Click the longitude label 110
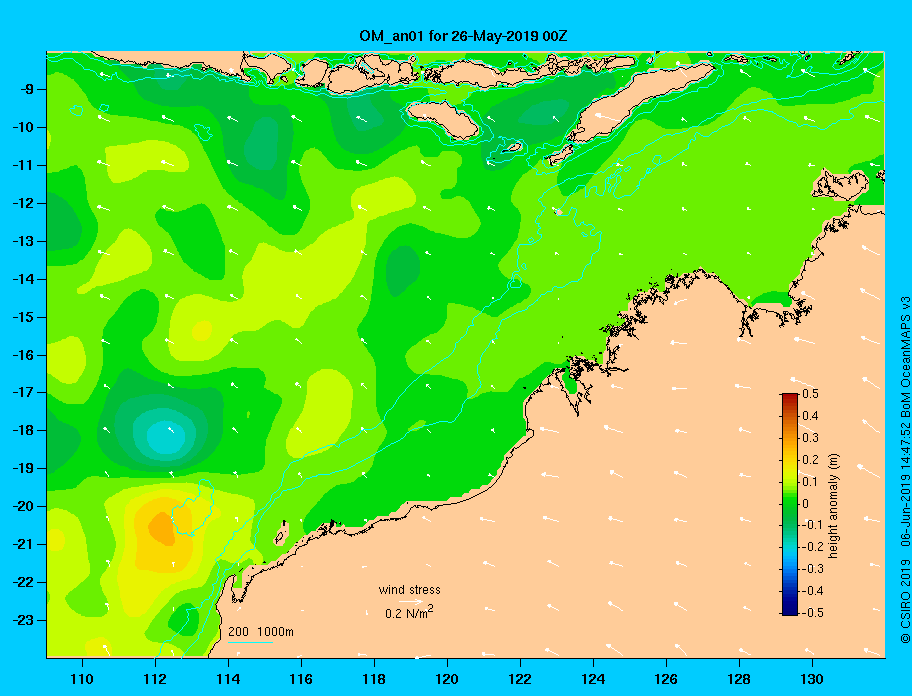Image resolution: width=912 pixels, height=696 pixels. click(x=82, y=679)
